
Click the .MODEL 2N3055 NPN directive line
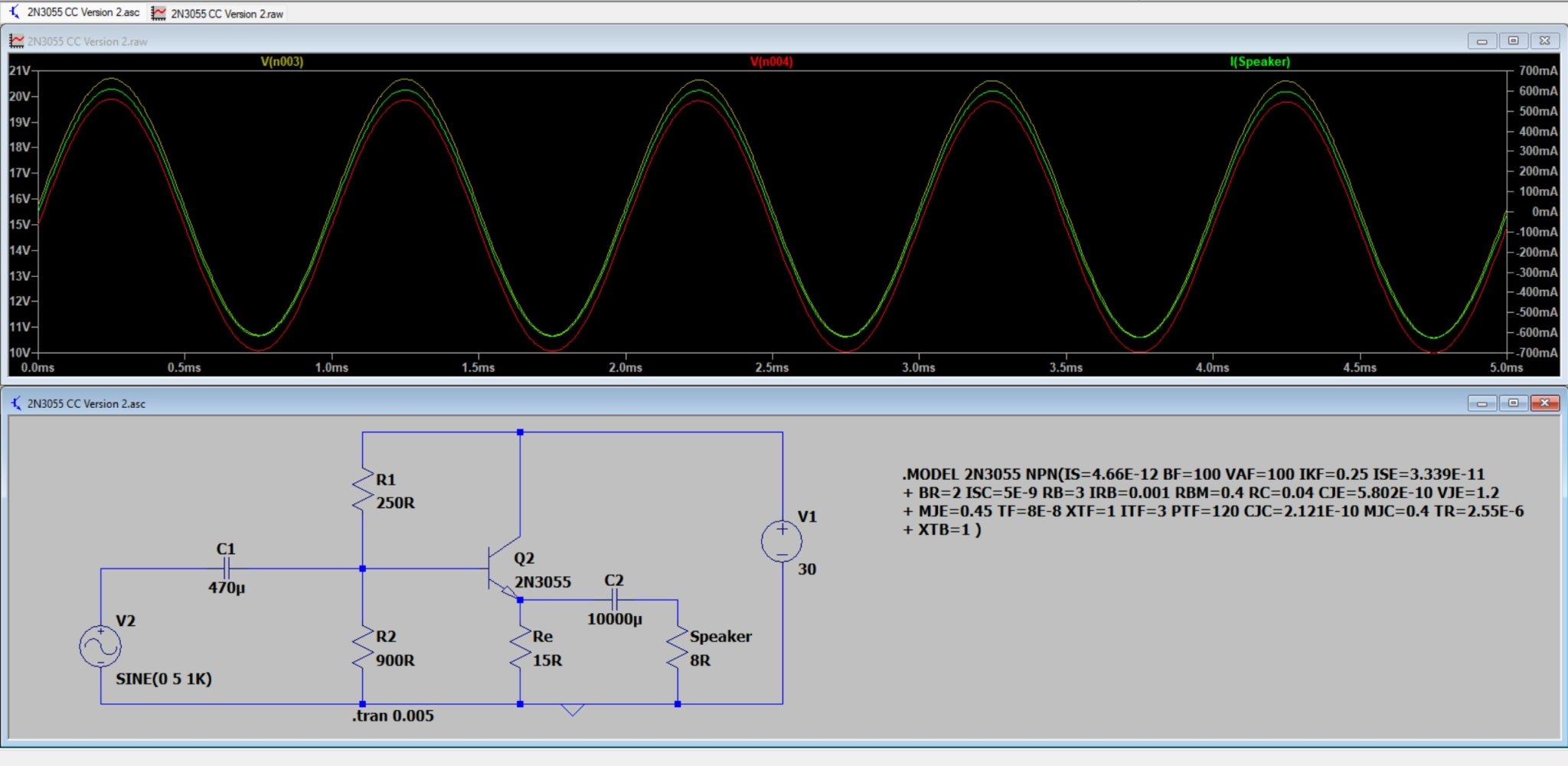(x=1193, y=474)
